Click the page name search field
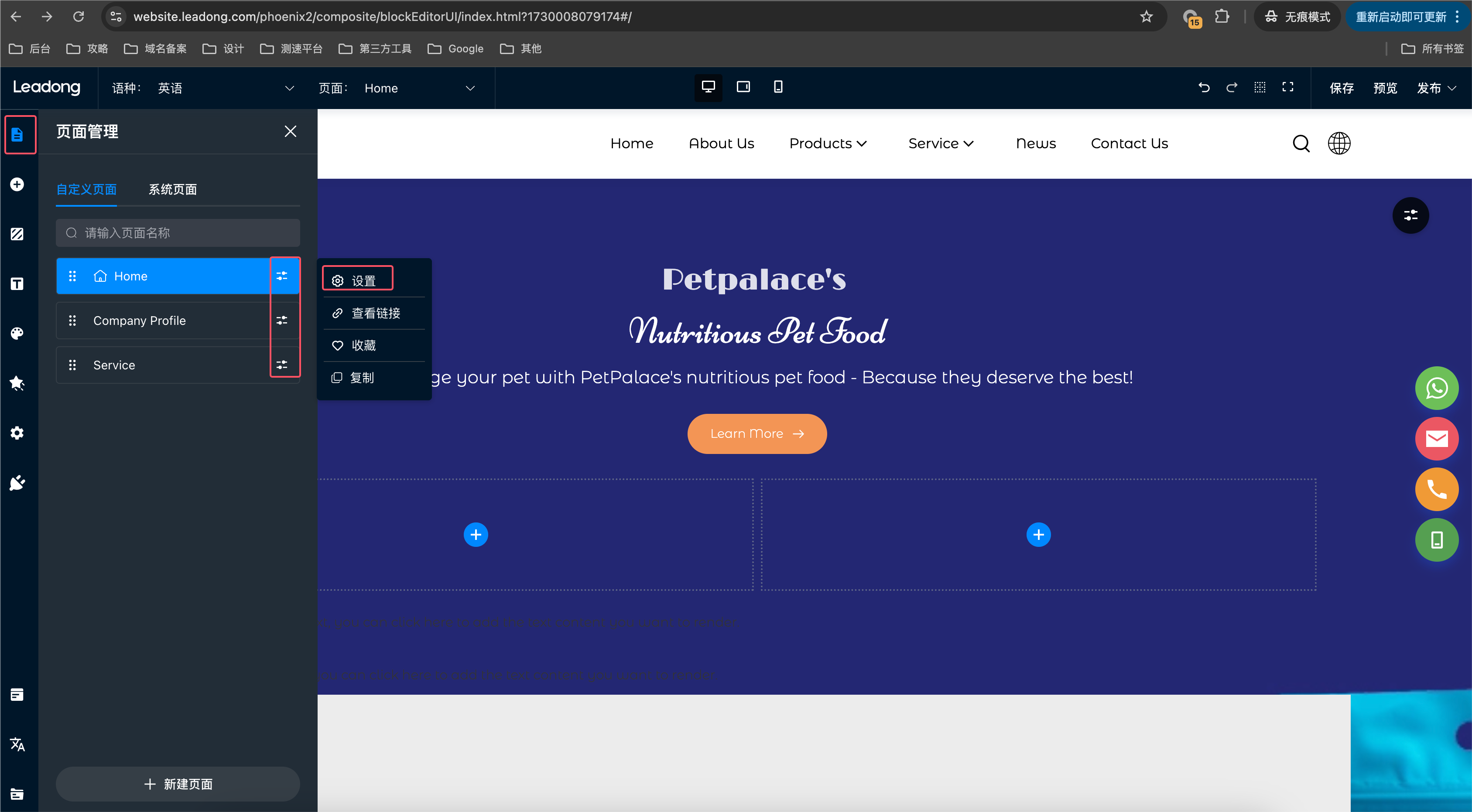 (178, 233)
